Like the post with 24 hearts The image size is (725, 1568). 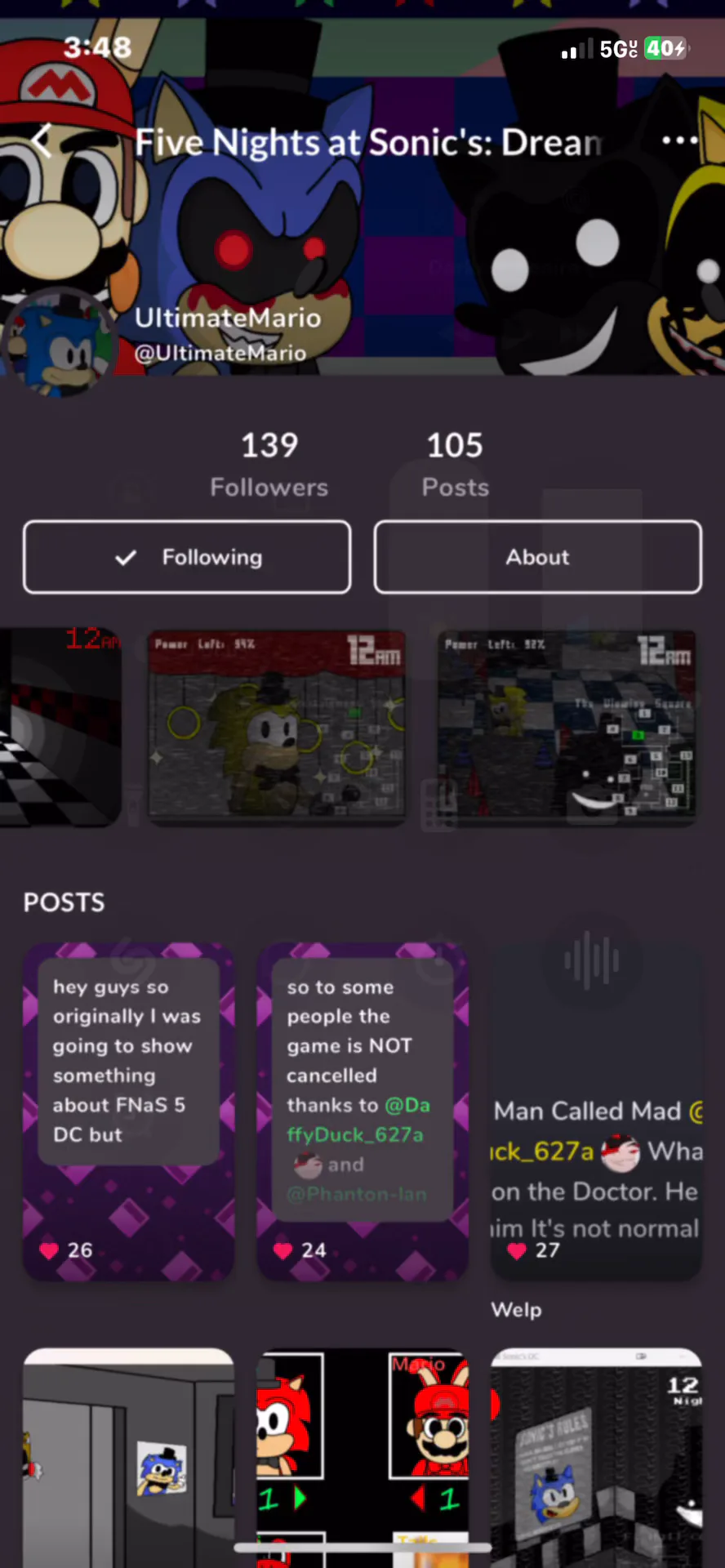(x=282, y=1250)
